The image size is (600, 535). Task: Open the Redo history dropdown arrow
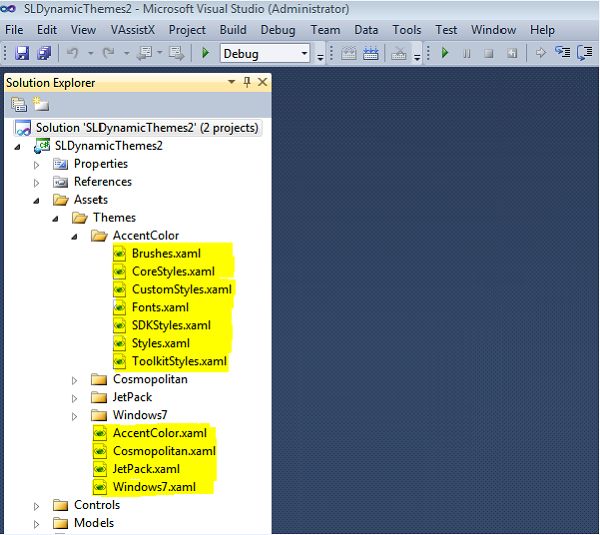click(127, 53)
